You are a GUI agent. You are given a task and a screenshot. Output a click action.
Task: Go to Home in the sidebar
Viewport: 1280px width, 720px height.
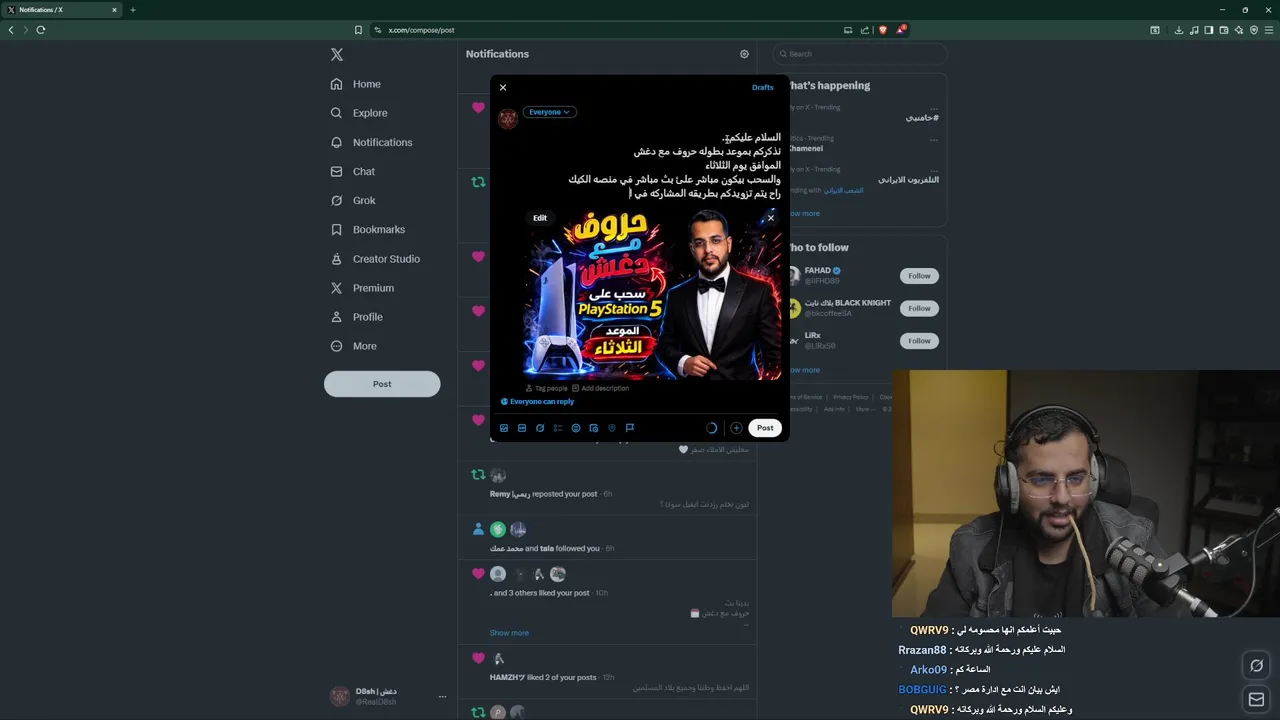coord(356,84)
